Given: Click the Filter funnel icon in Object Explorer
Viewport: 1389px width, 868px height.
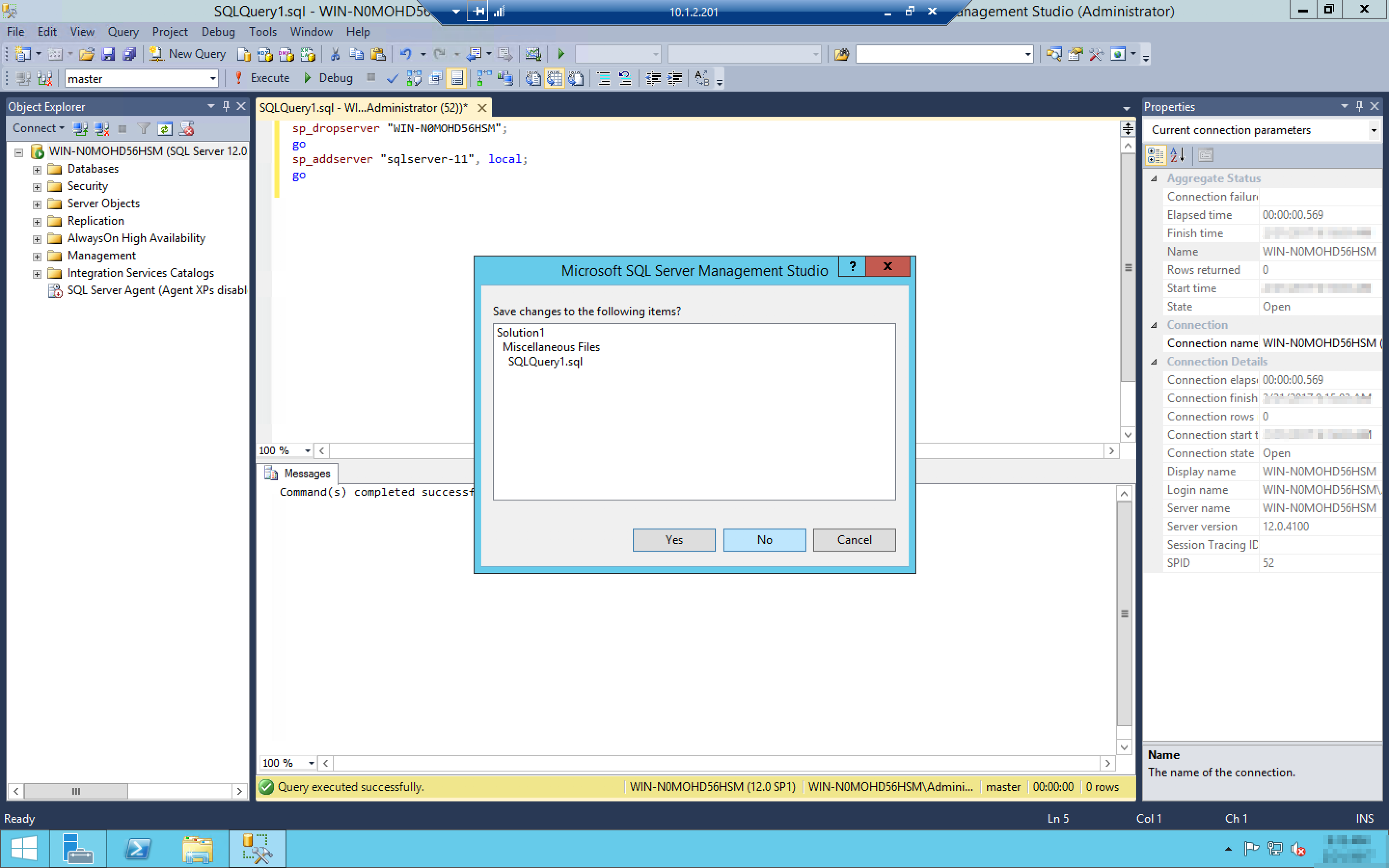Looking at the screenshot, I should tap(144, 129).
